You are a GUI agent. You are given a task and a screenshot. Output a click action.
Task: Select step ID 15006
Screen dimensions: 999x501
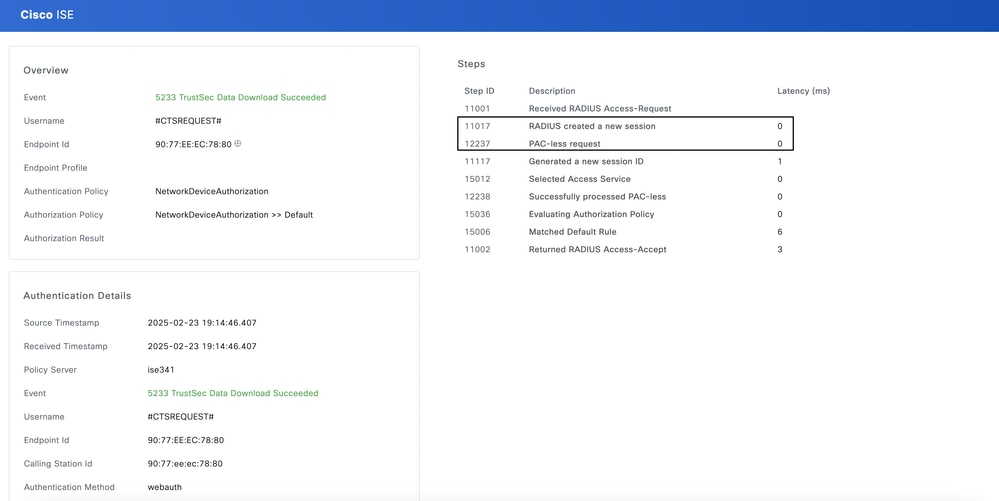[x=477, y=232]
